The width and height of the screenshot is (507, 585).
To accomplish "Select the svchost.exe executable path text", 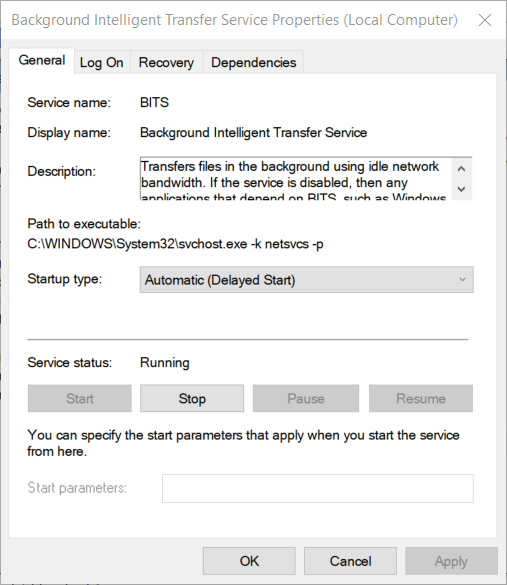I will (x=175, y=244).
